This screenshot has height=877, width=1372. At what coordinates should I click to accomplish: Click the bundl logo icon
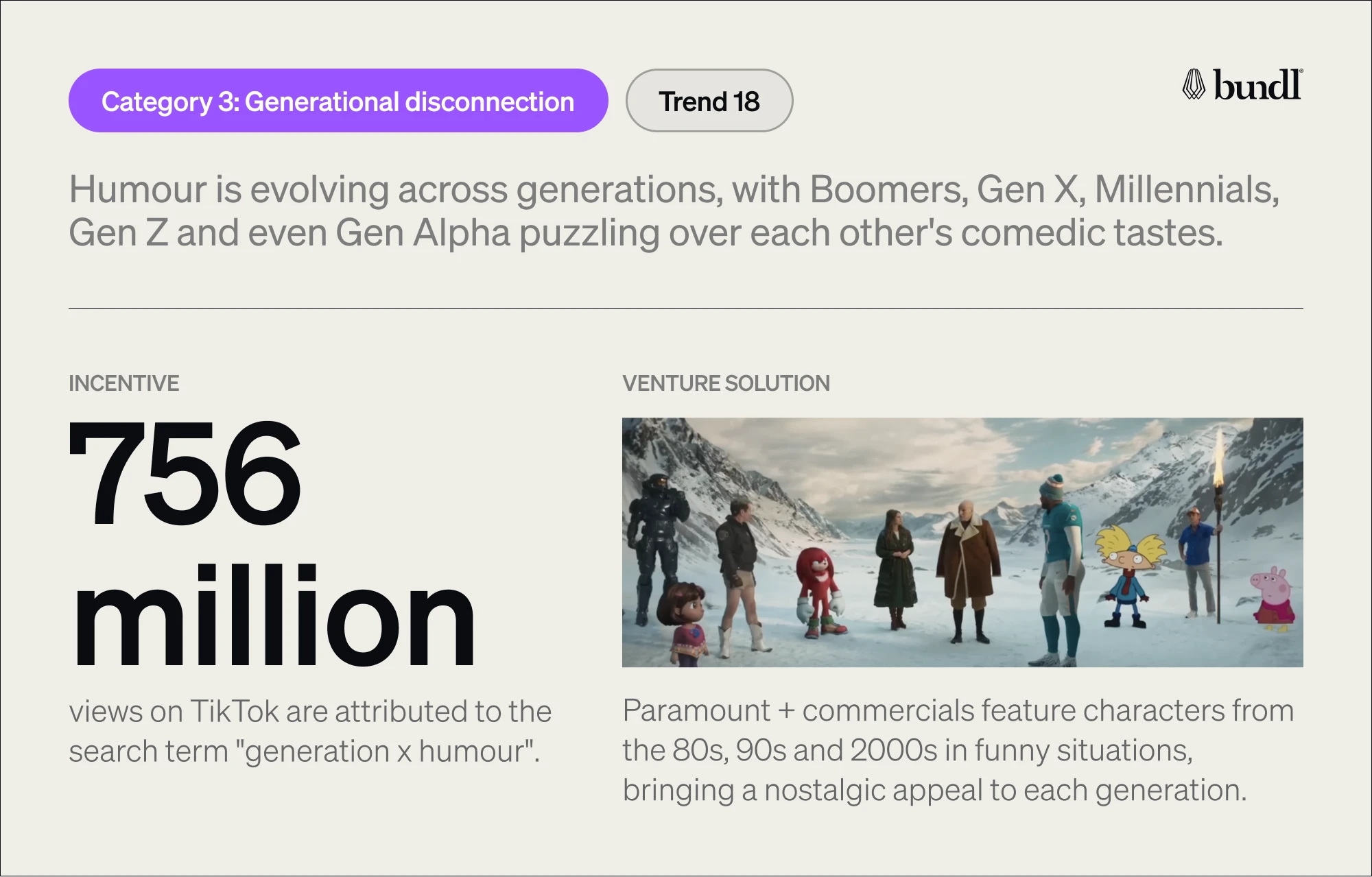1194,85
